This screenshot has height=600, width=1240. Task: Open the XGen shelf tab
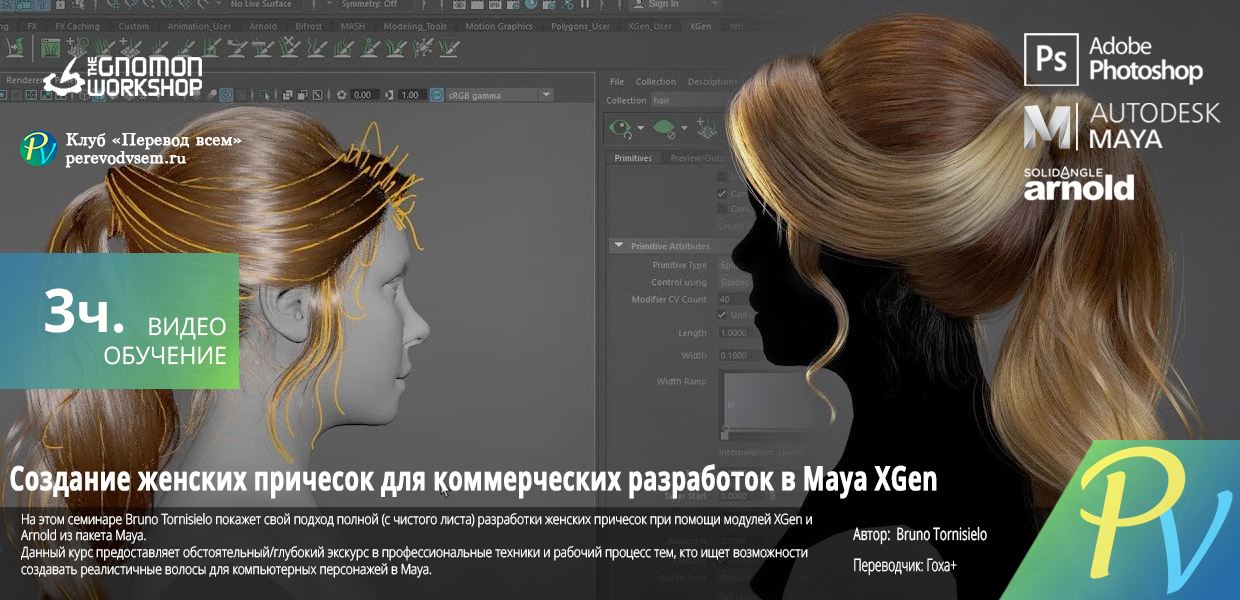click(x=700, y=26)
